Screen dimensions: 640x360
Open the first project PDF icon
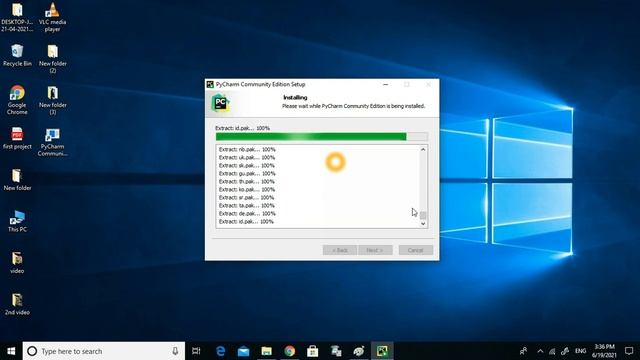point(17,138)
